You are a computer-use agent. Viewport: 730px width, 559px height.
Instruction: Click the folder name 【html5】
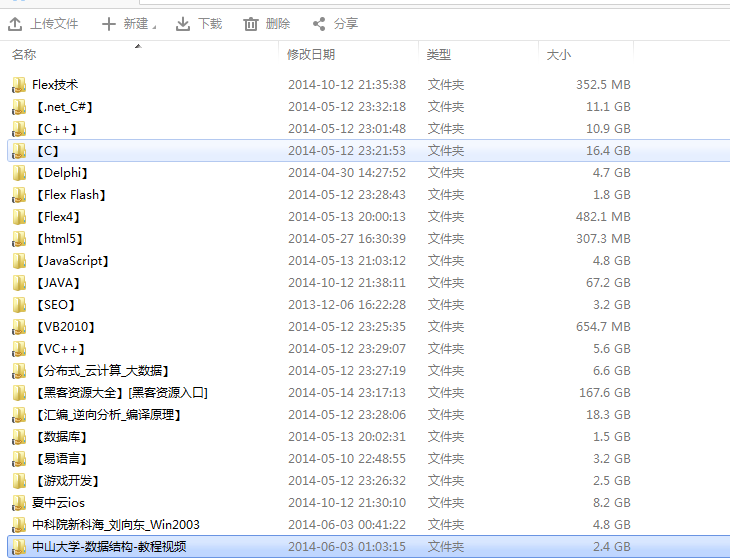pos(60,239)
